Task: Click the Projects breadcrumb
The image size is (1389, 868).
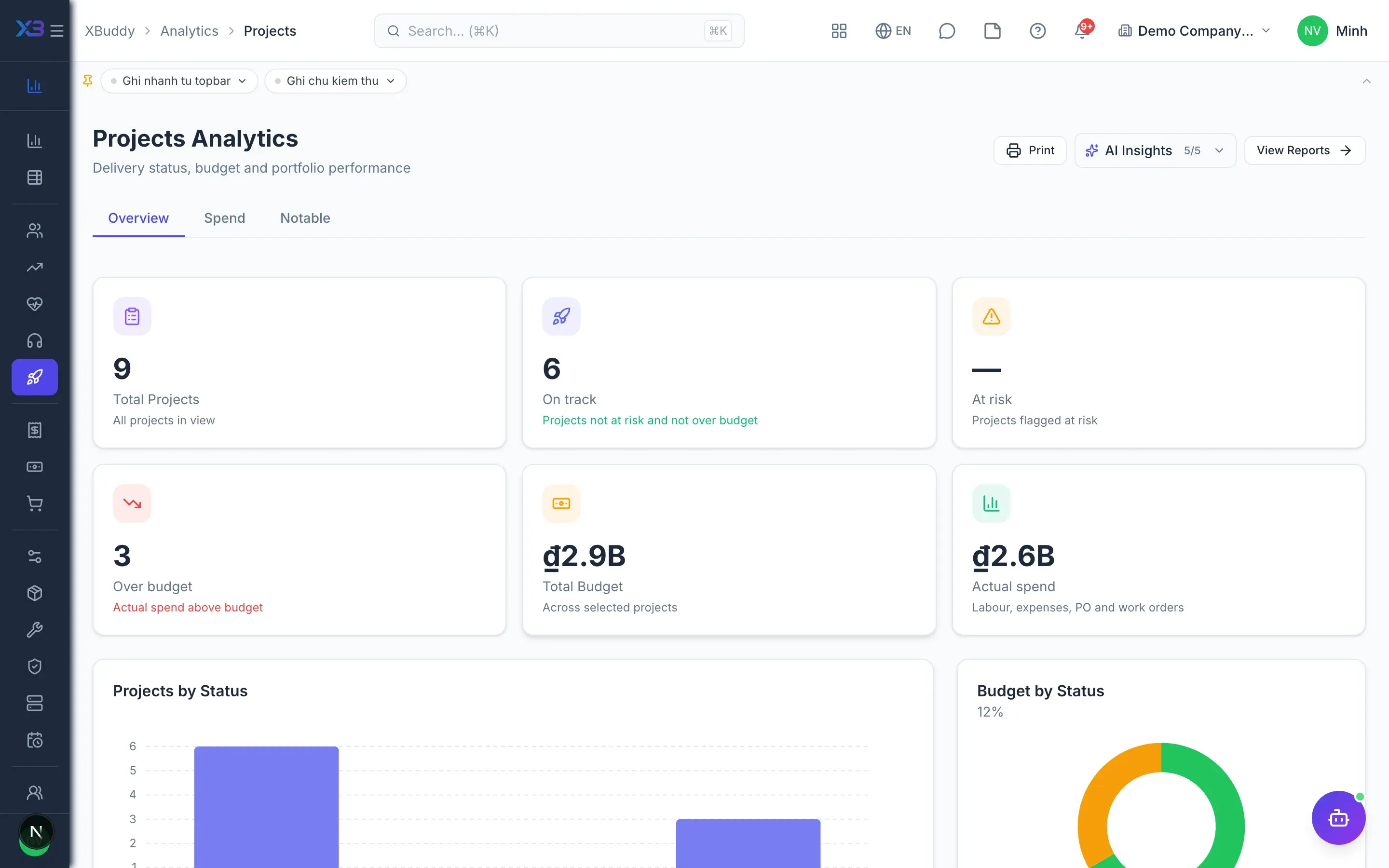Action: (270, 31)
